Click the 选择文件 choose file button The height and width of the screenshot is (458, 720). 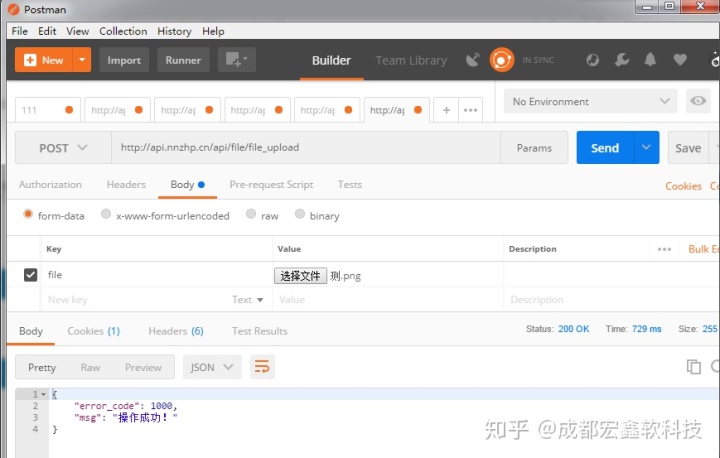(x=300, y=276)
